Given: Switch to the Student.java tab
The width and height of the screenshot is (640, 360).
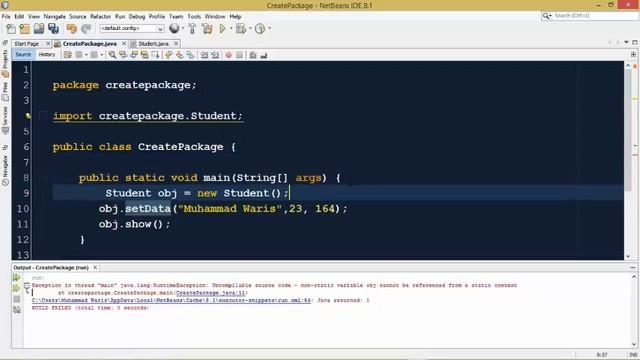Looking at the screenshot, I should [153, 44].
